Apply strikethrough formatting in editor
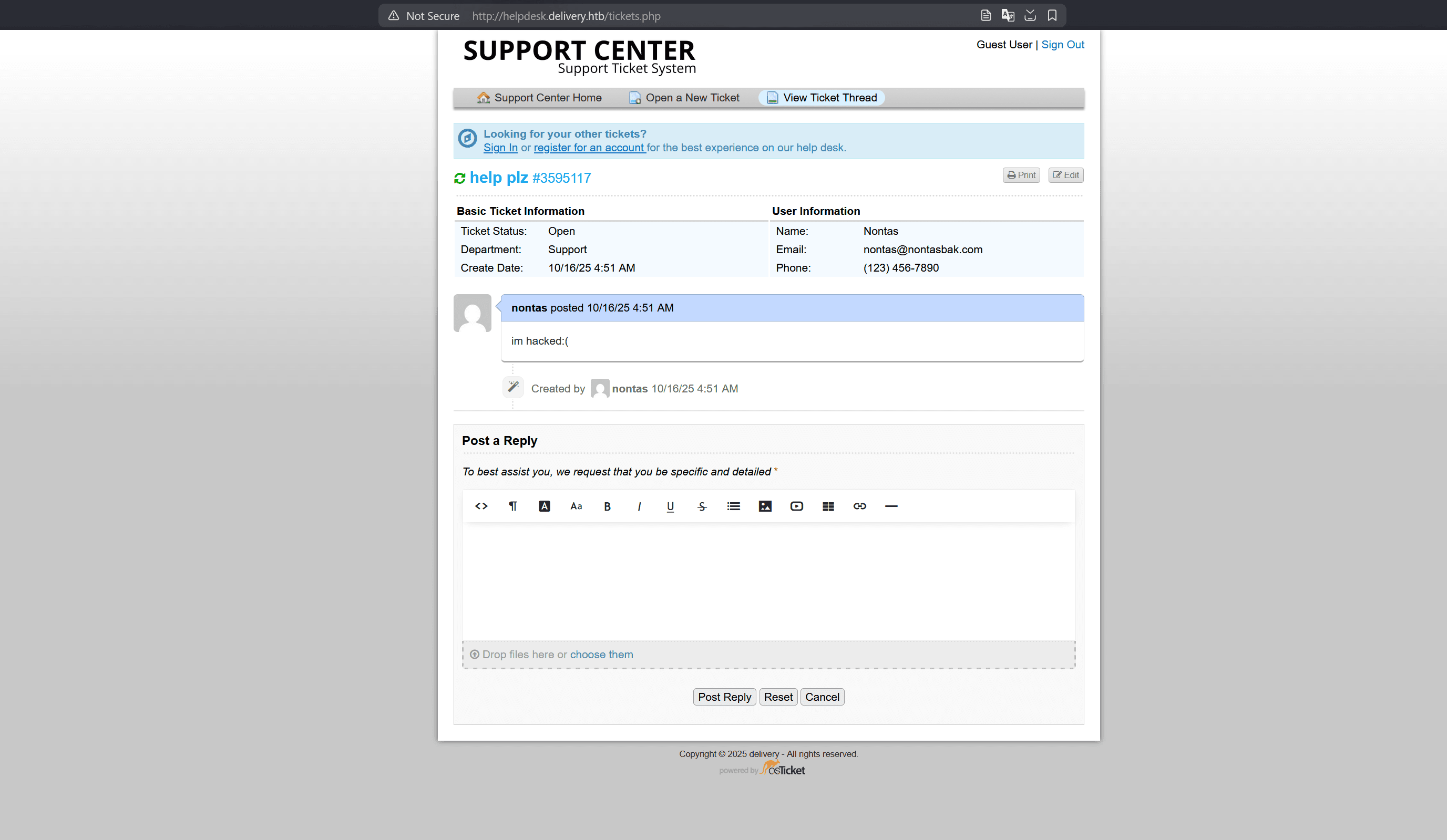 (x=702, y=506)
